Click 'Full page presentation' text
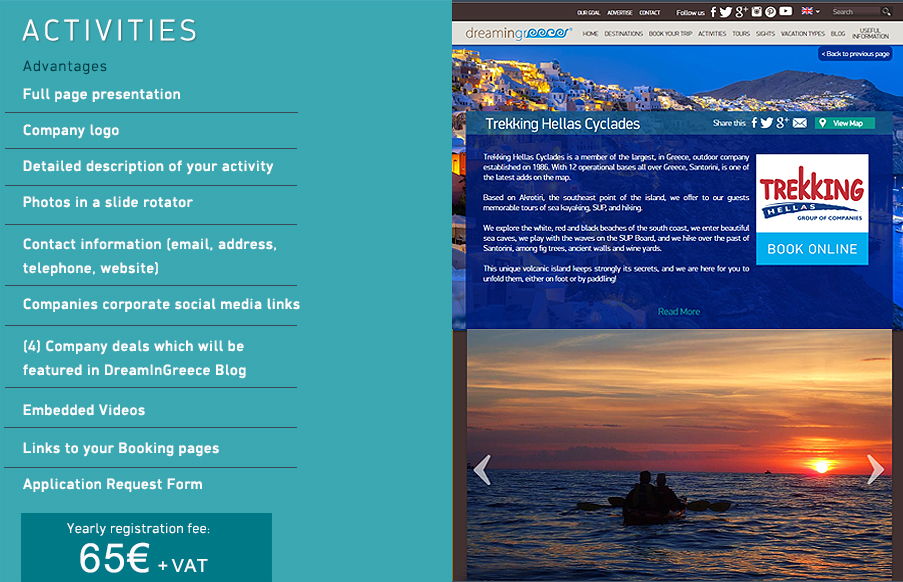 point(101,94)
